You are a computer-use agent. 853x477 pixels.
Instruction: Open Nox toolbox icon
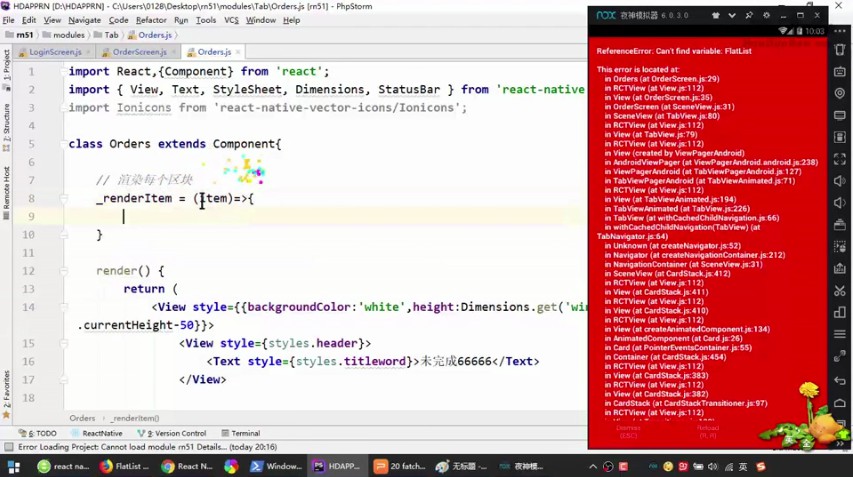(839, 225)
